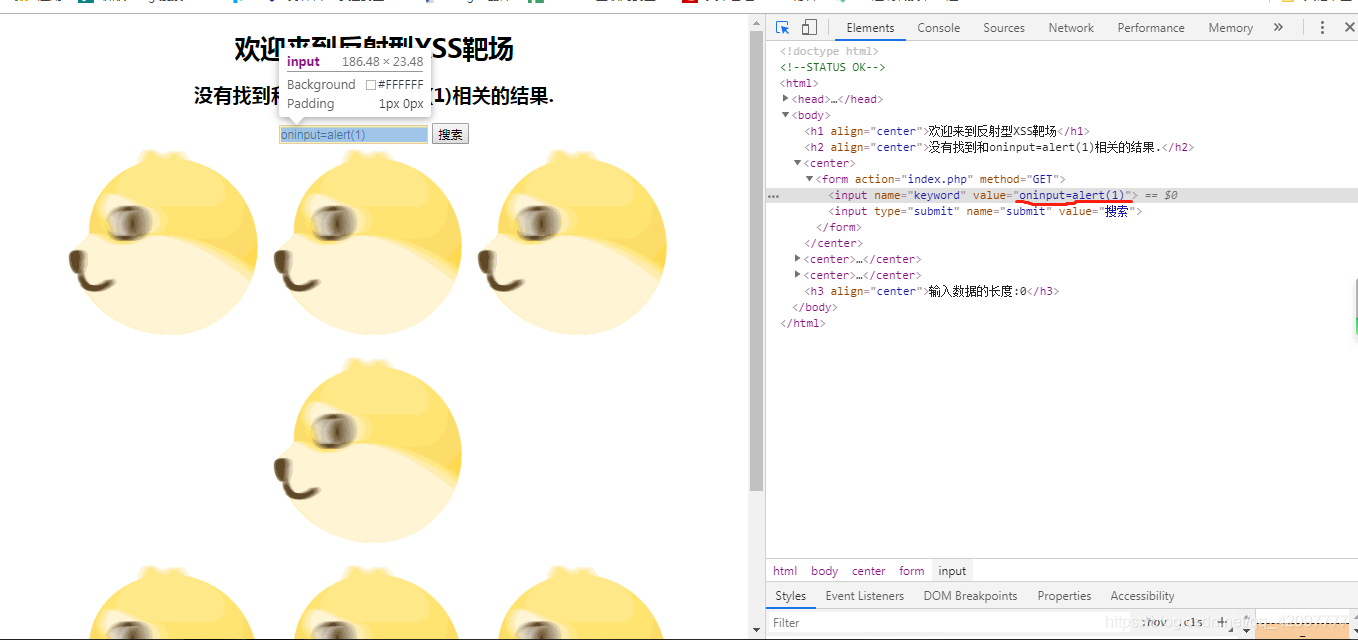Select the form breadcrumb
The image size is (1358, 640).
pos(911,571)
